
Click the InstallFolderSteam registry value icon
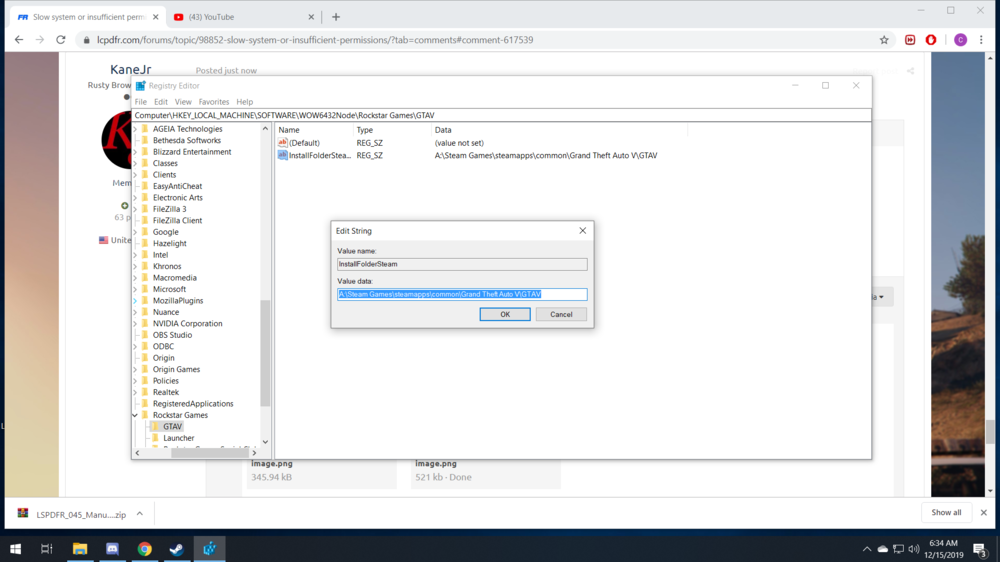click(283, 155)
